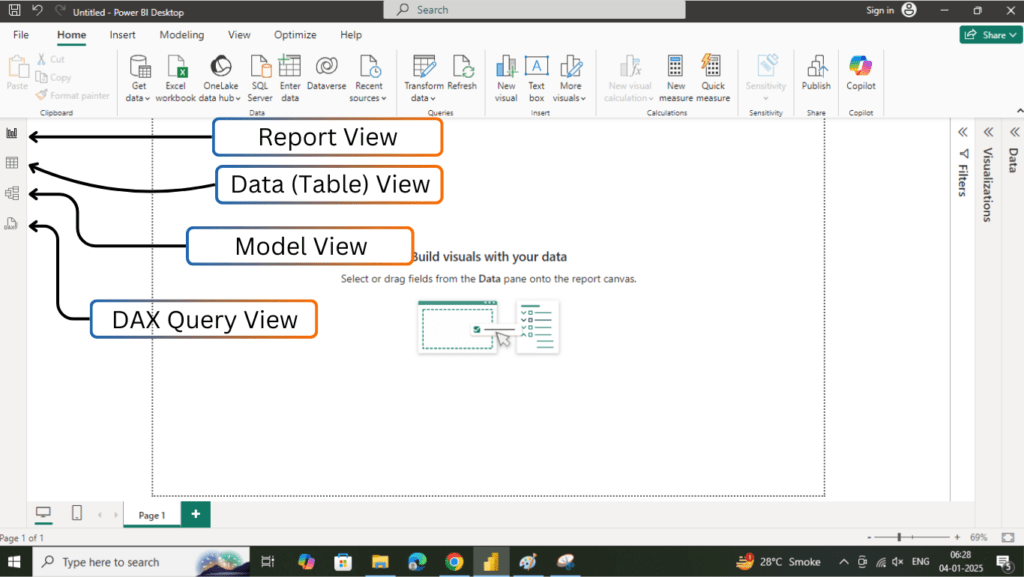
Task: Expand the Filters pane
Action: click(x=963, y=133)
